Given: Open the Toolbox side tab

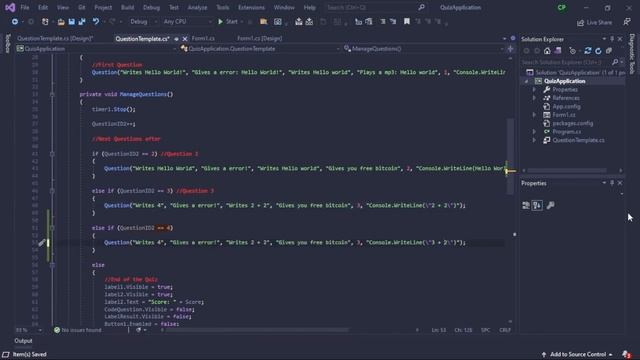Looking at the screenshot, I should tap(7, 43).
